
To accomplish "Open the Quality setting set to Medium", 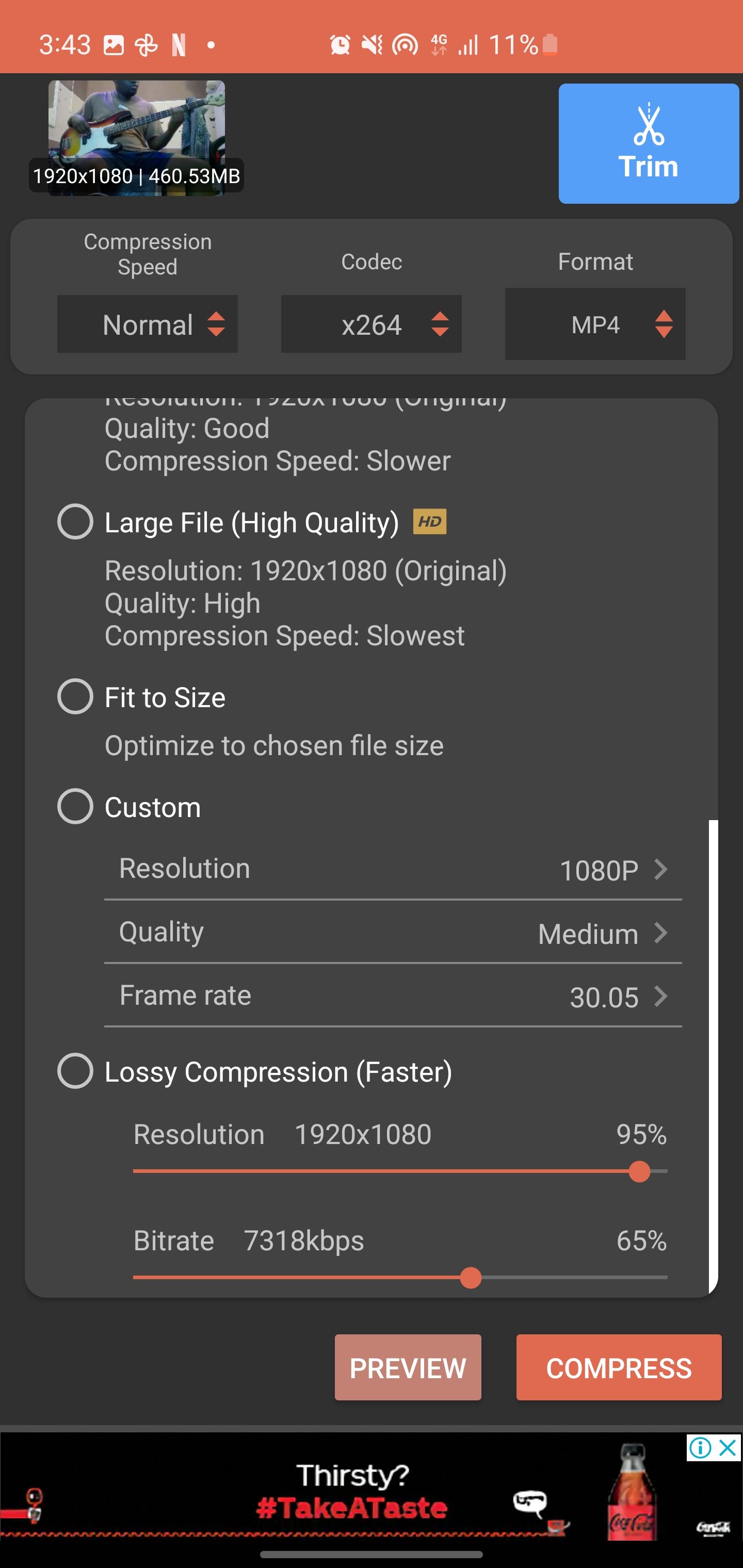I will [x=393, y=933].
